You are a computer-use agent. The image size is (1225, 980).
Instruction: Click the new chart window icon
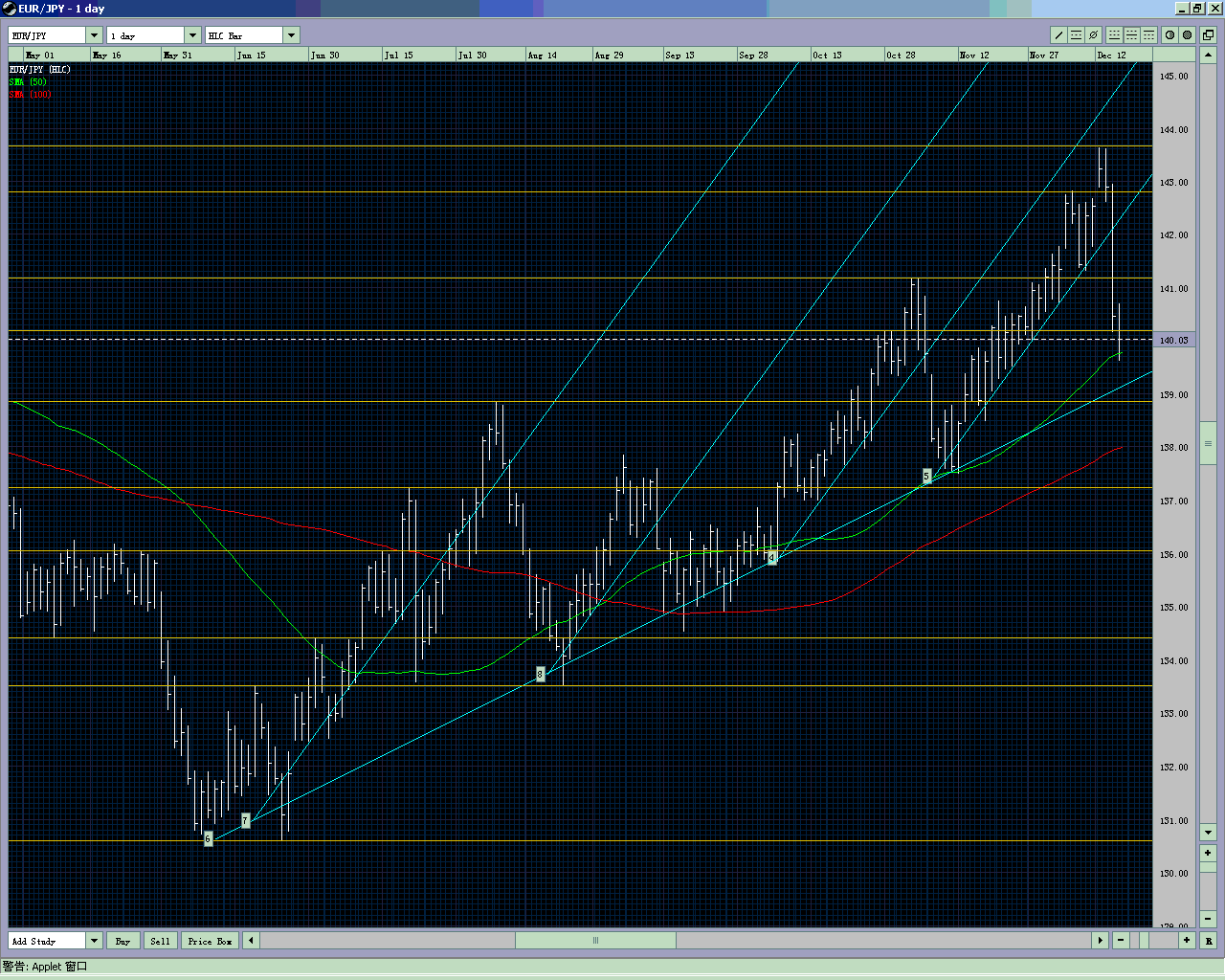coord(1207,34)
